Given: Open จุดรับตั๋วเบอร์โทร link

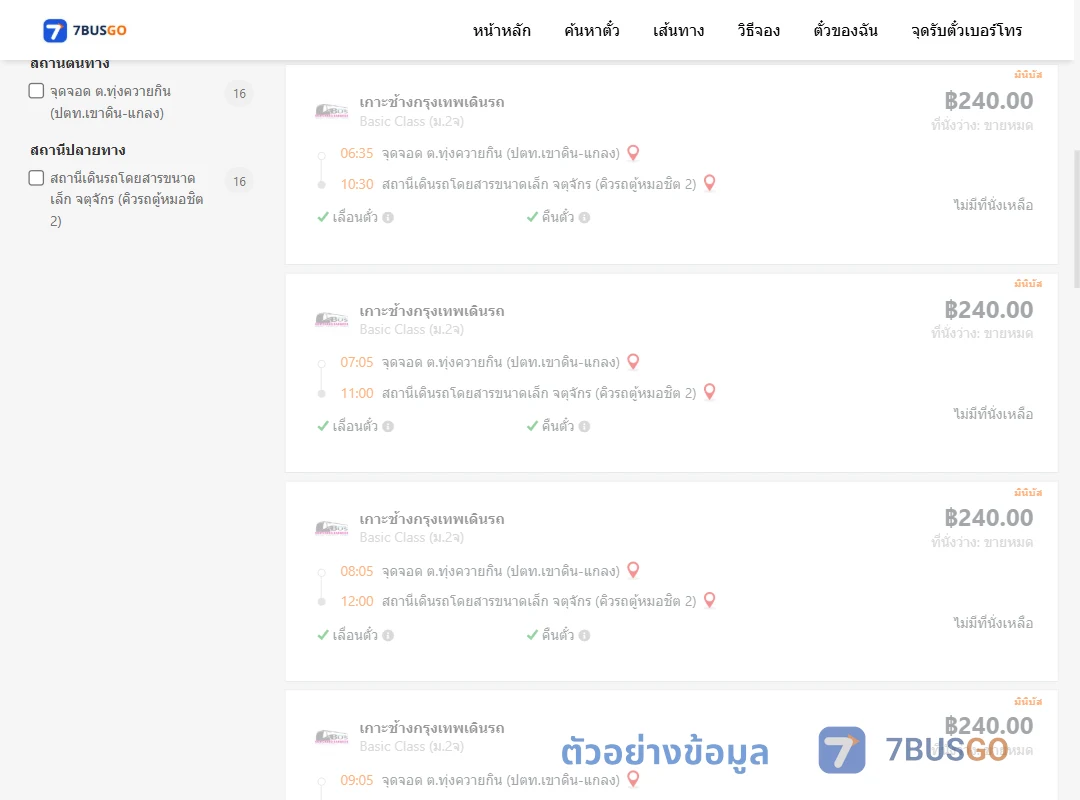Looking at the screenshot, I should click(x=966, y=30).
